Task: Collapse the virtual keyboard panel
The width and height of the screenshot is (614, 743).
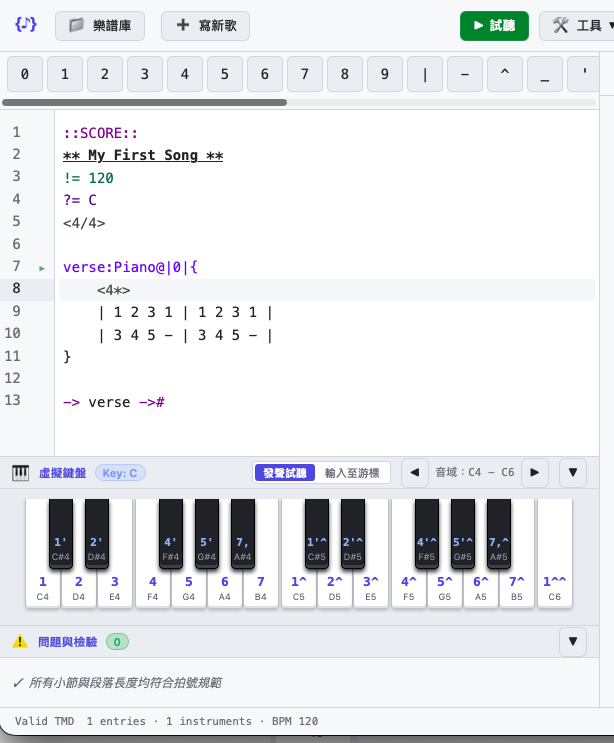Action: [x=573, y=472]
